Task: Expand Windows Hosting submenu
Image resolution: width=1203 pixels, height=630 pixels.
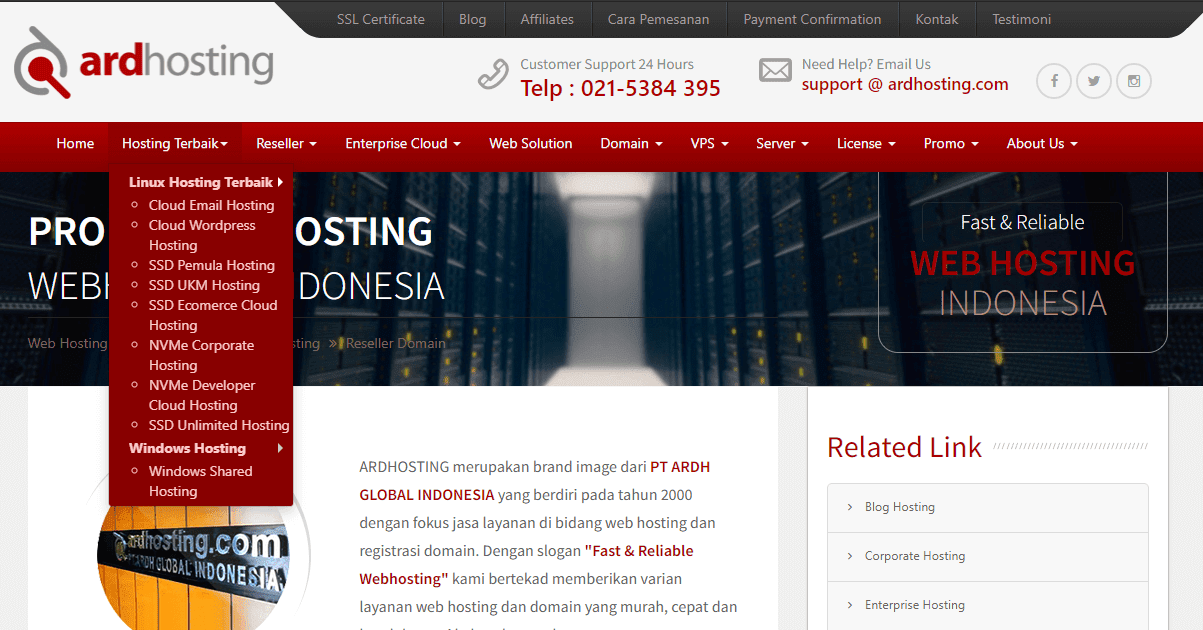Action: click(206, 448)
